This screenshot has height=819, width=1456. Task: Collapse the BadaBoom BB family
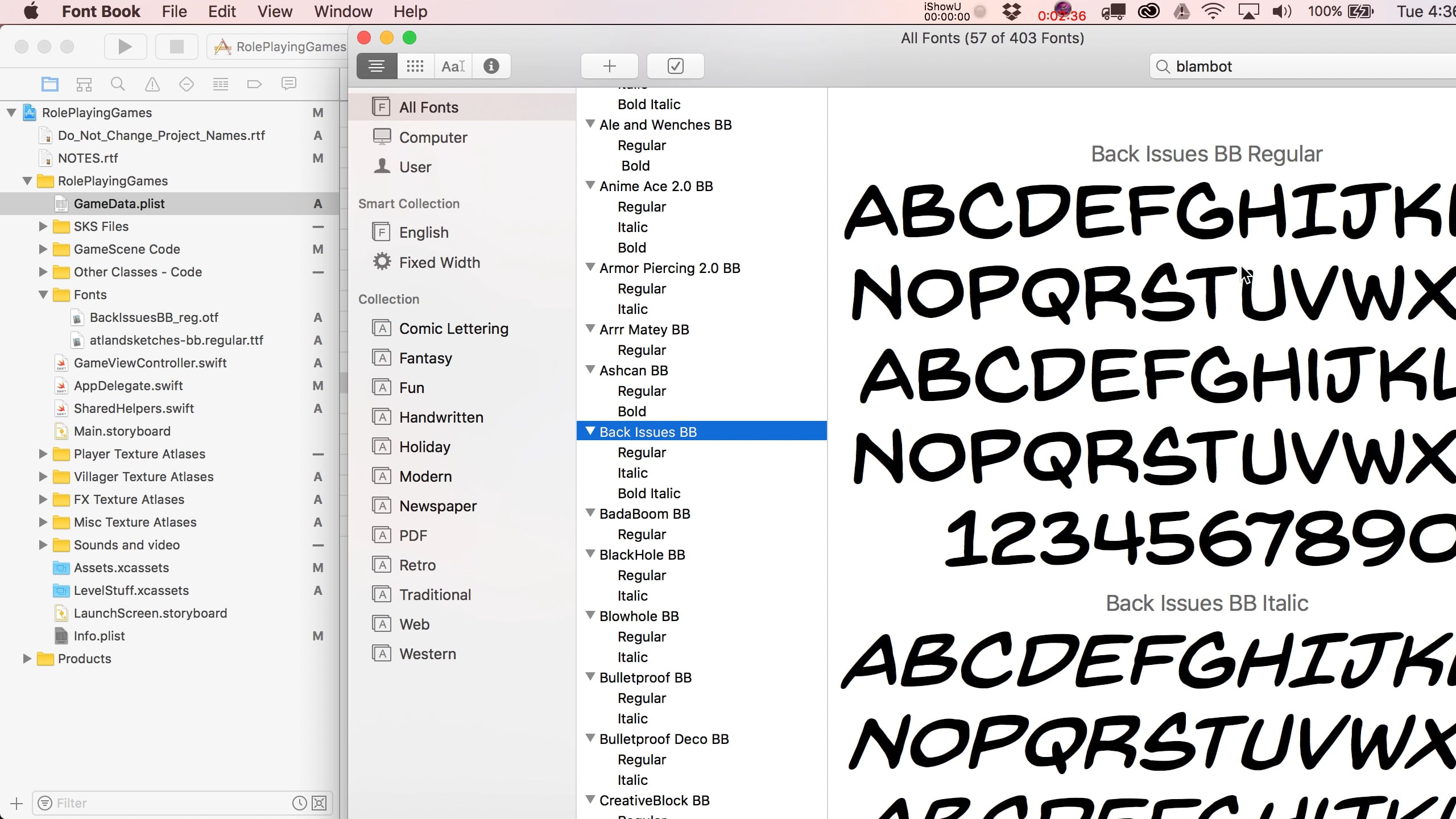[590, 513]
